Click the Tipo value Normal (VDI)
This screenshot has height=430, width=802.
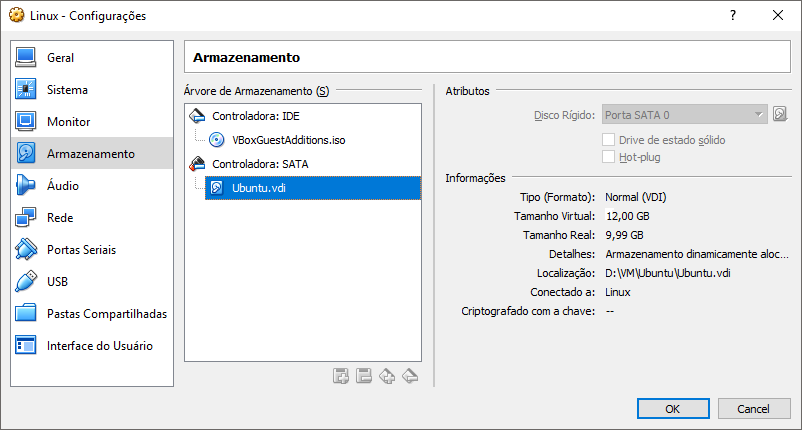[x=636, y=197]
